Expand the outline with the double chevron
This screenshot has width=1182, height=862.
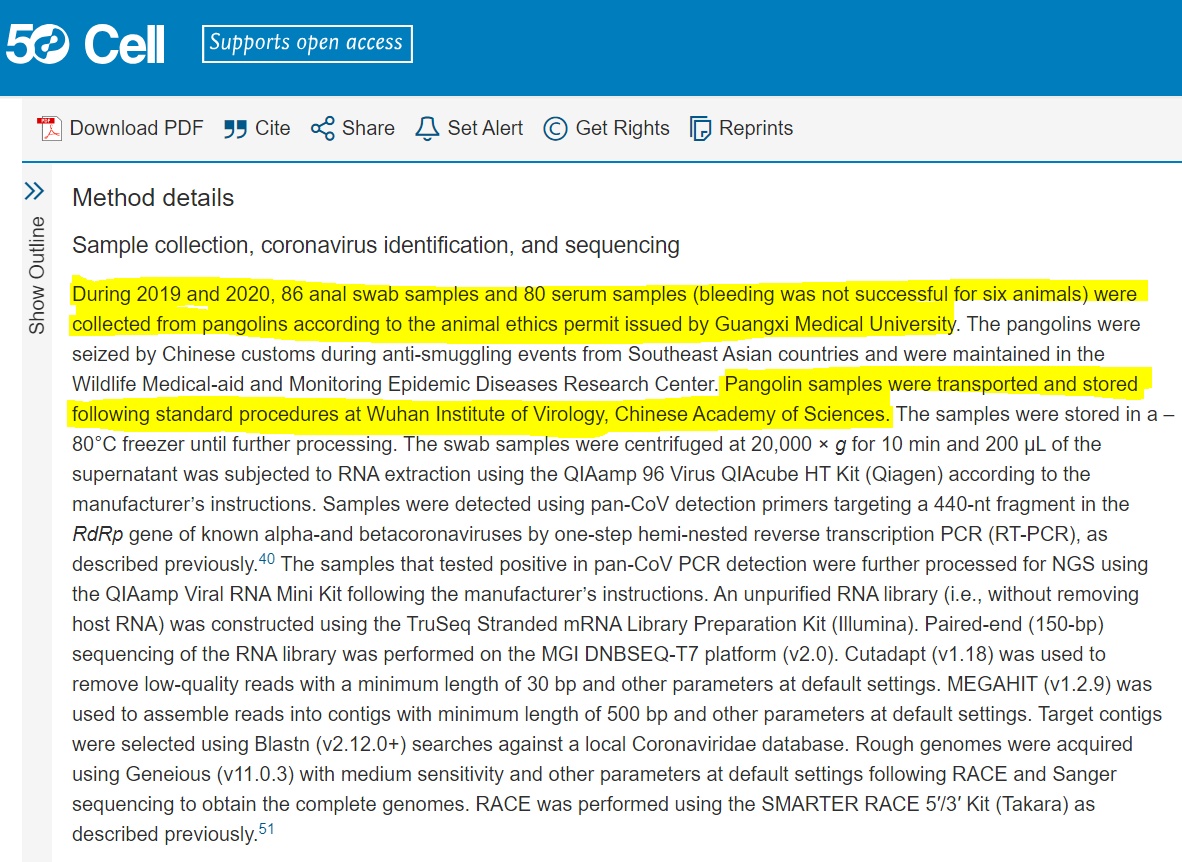35,190
